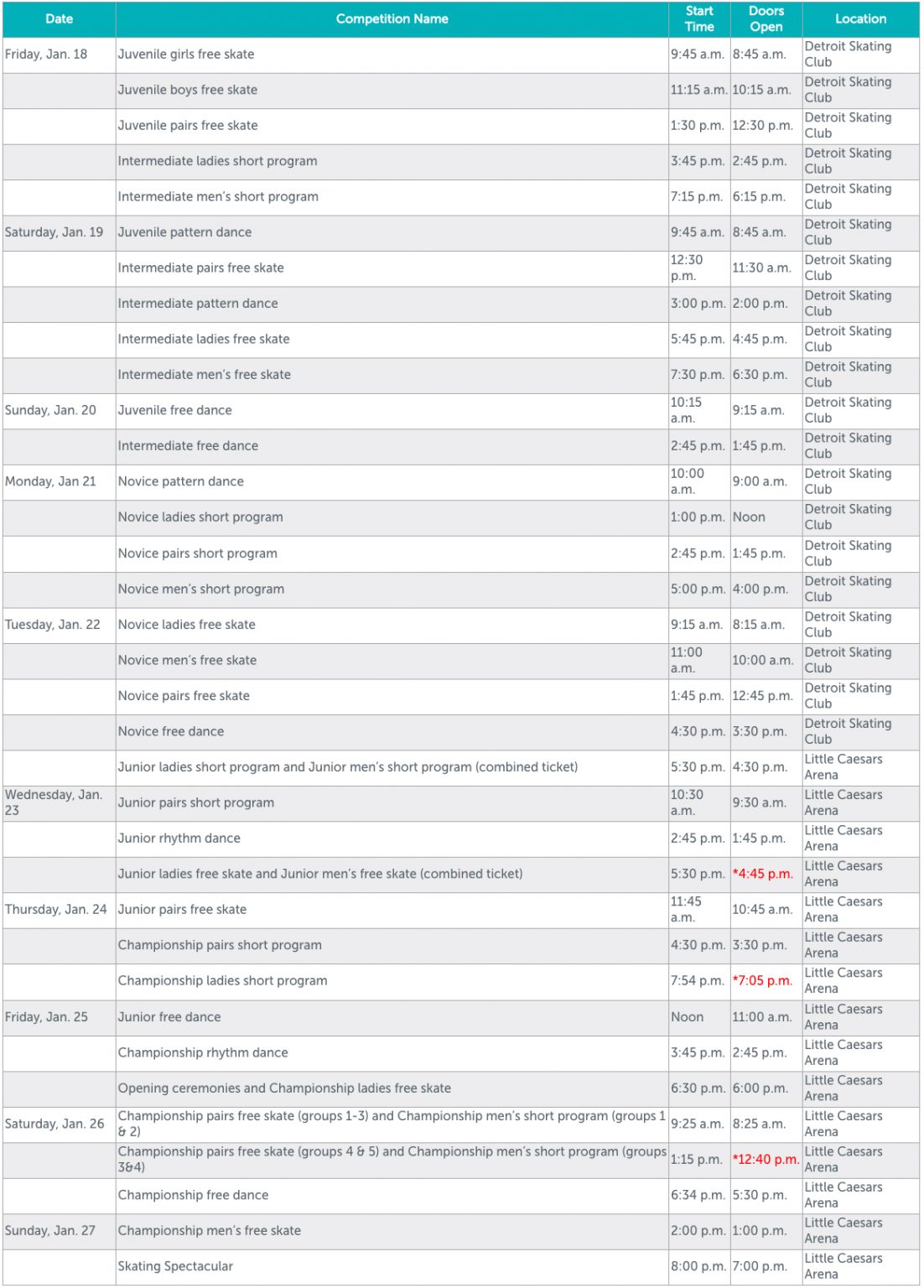This screenshot has height=1288, width=924.
Task: Click the red *7:05 p.m. doors time
Action: tap(762, 981)
